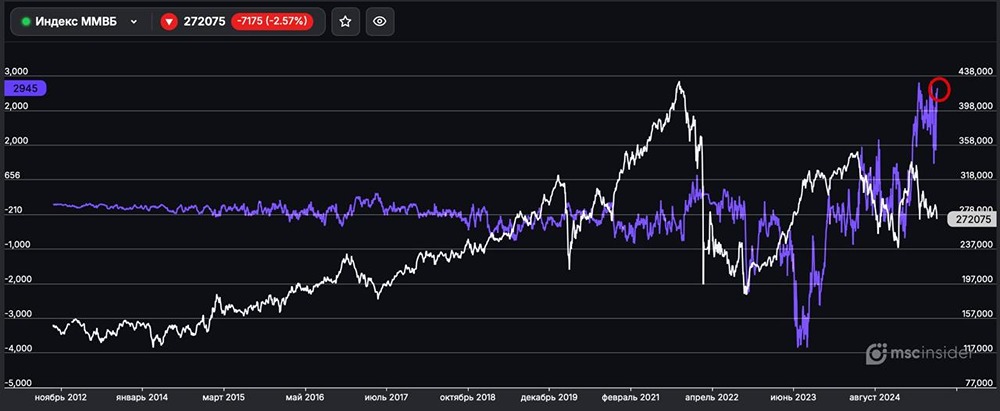Toggle chart visibility with the eye icon

[x=379, y=21]
